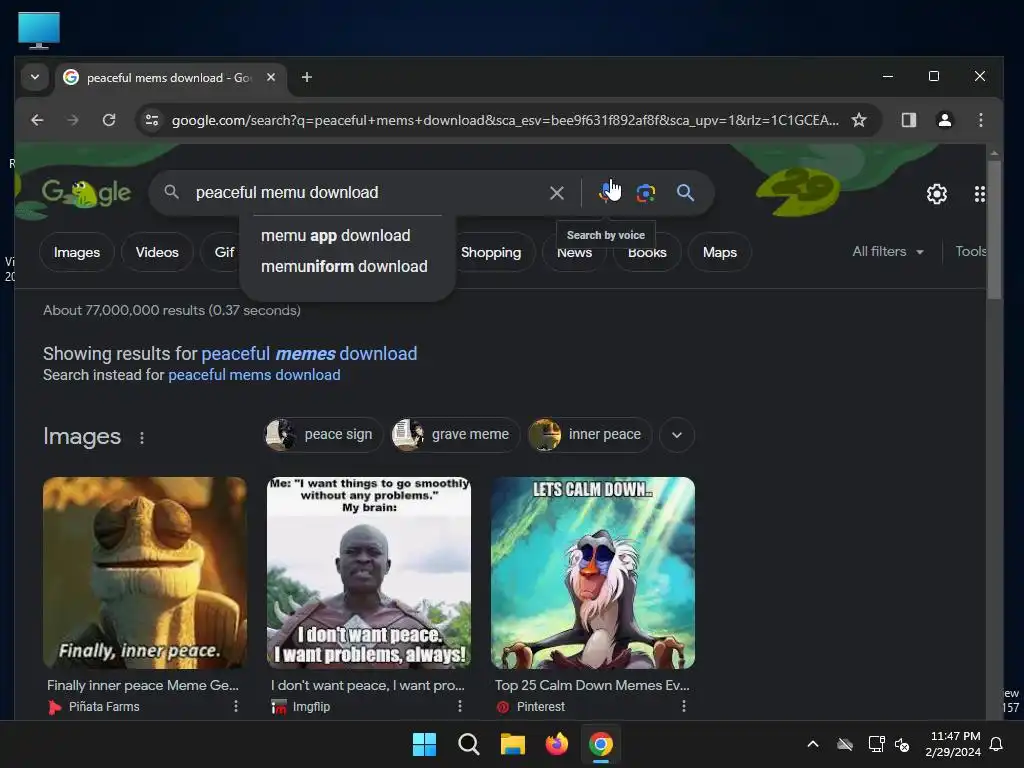This screenshot has height=768, width=1024.
Task: Open the Tools button
Action: [970, 251]
